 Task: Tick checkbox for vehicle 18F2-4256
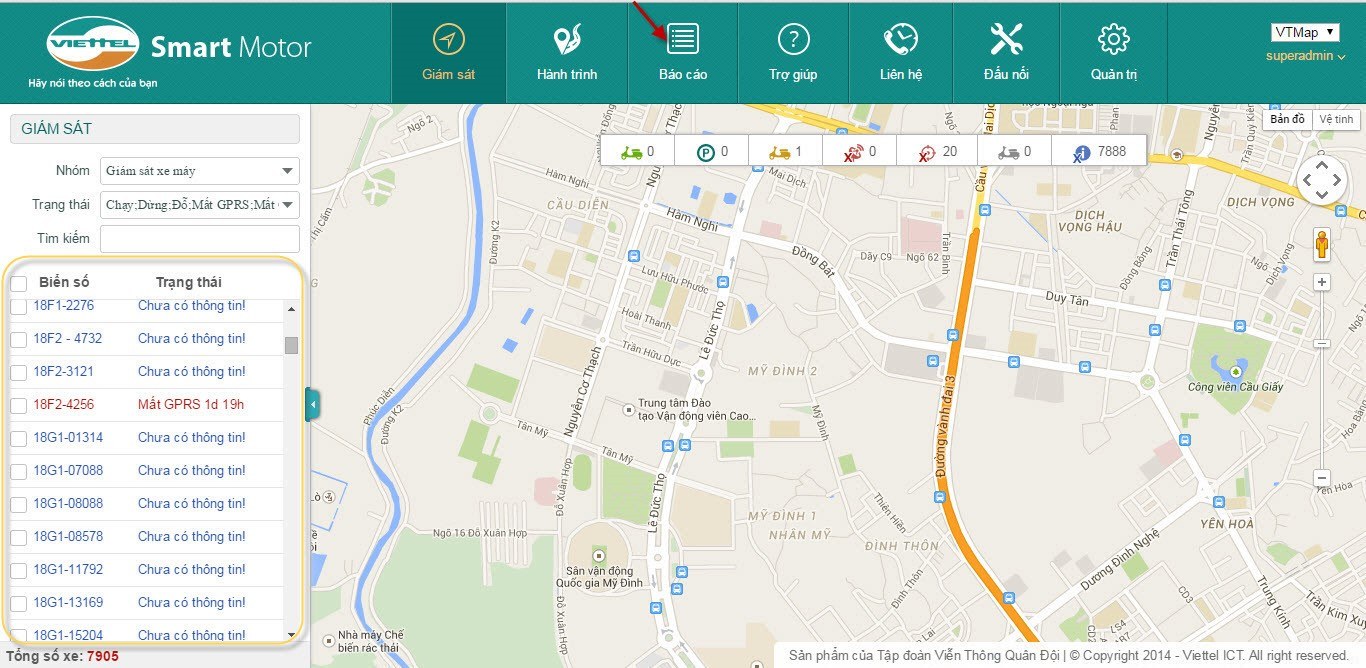(18, 405)
